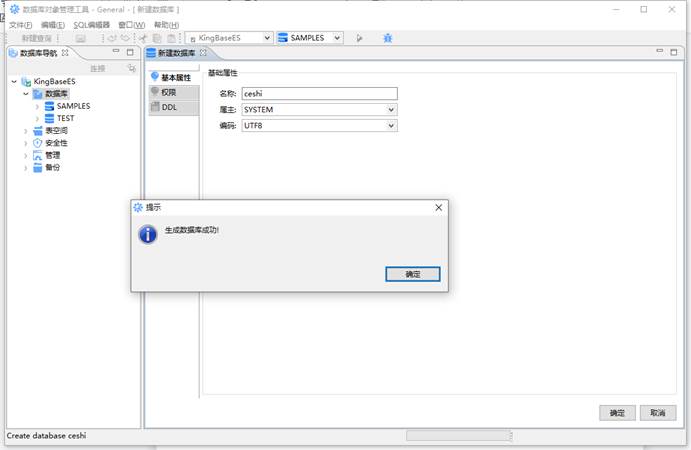The height and width of the screenshot is (450, 691).
Task: Select the 新建数据库 editor tab
Action: point(176,53)
